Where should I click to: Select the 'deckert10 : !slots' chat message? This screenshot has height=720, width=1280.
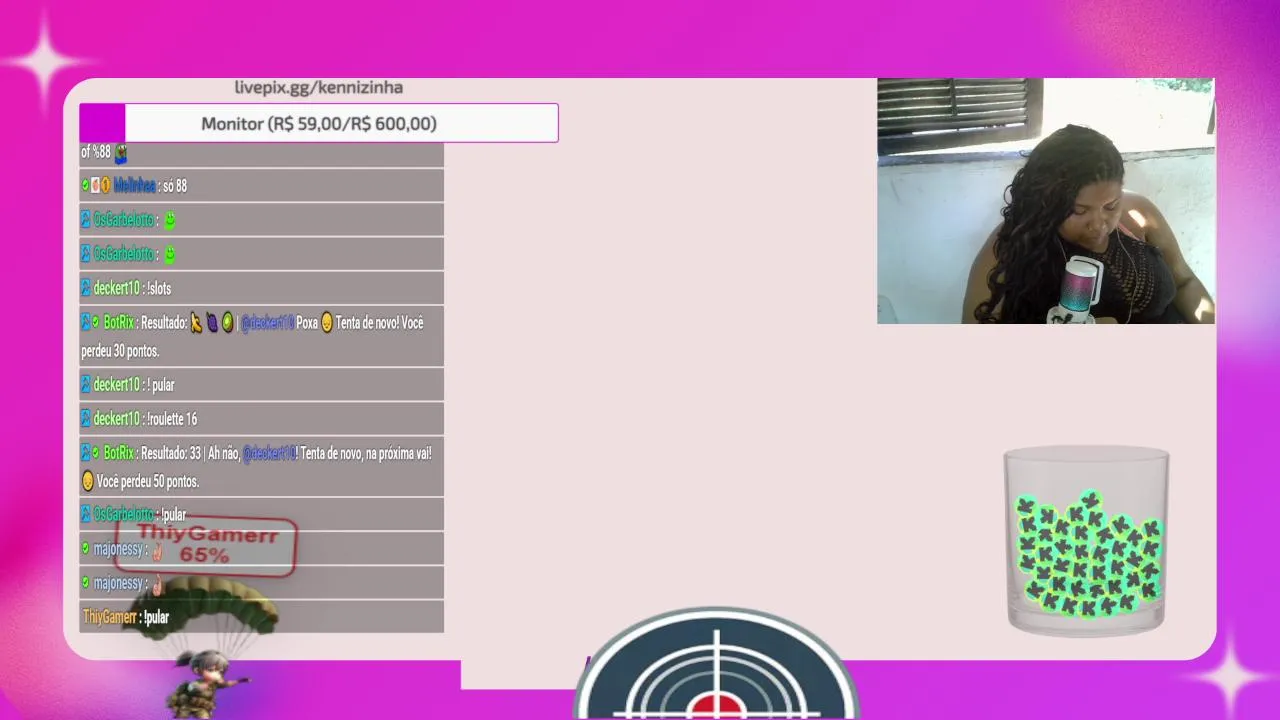click(x=261, y=288)
